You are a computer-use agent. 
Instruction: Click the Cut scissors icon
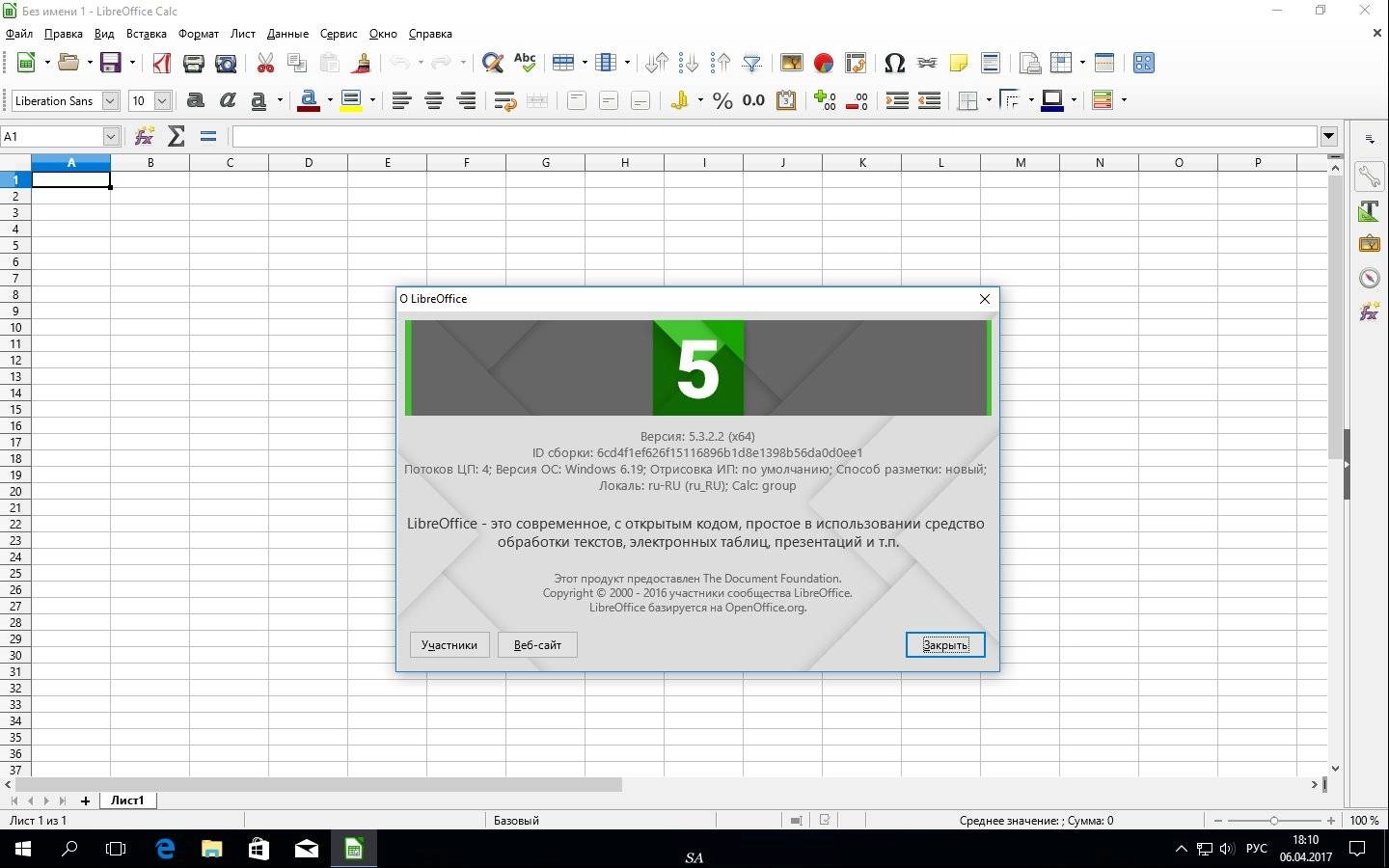tap(266, 63)
